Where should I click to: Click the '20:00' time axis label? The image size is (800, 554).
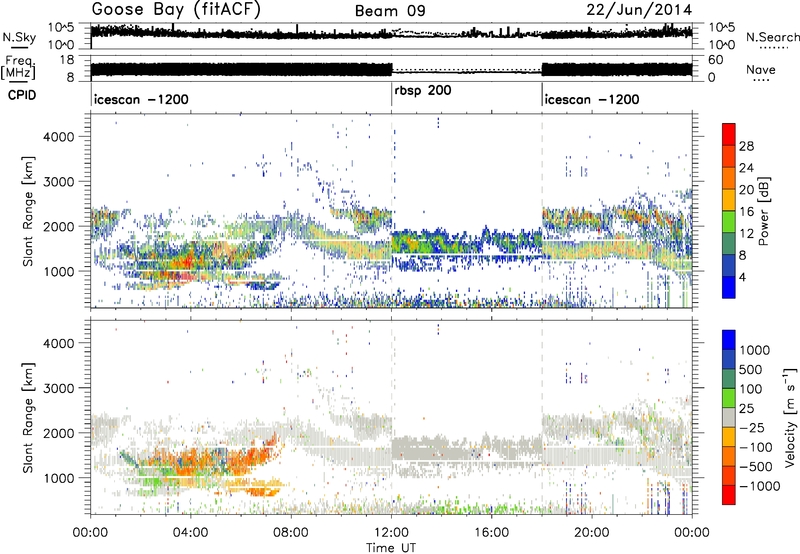tap(592, 533)
